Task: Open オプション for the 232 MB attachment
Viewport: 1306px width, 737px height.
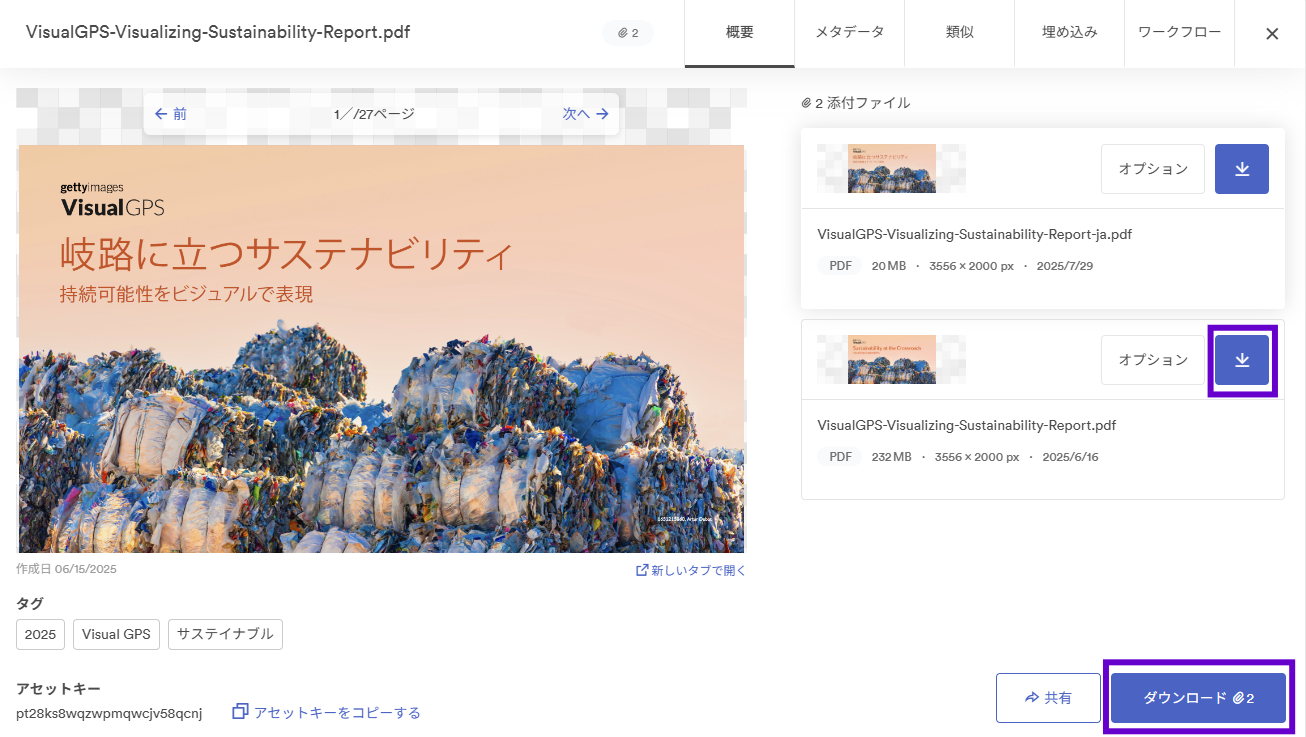Action: (x=1153, y=360)
